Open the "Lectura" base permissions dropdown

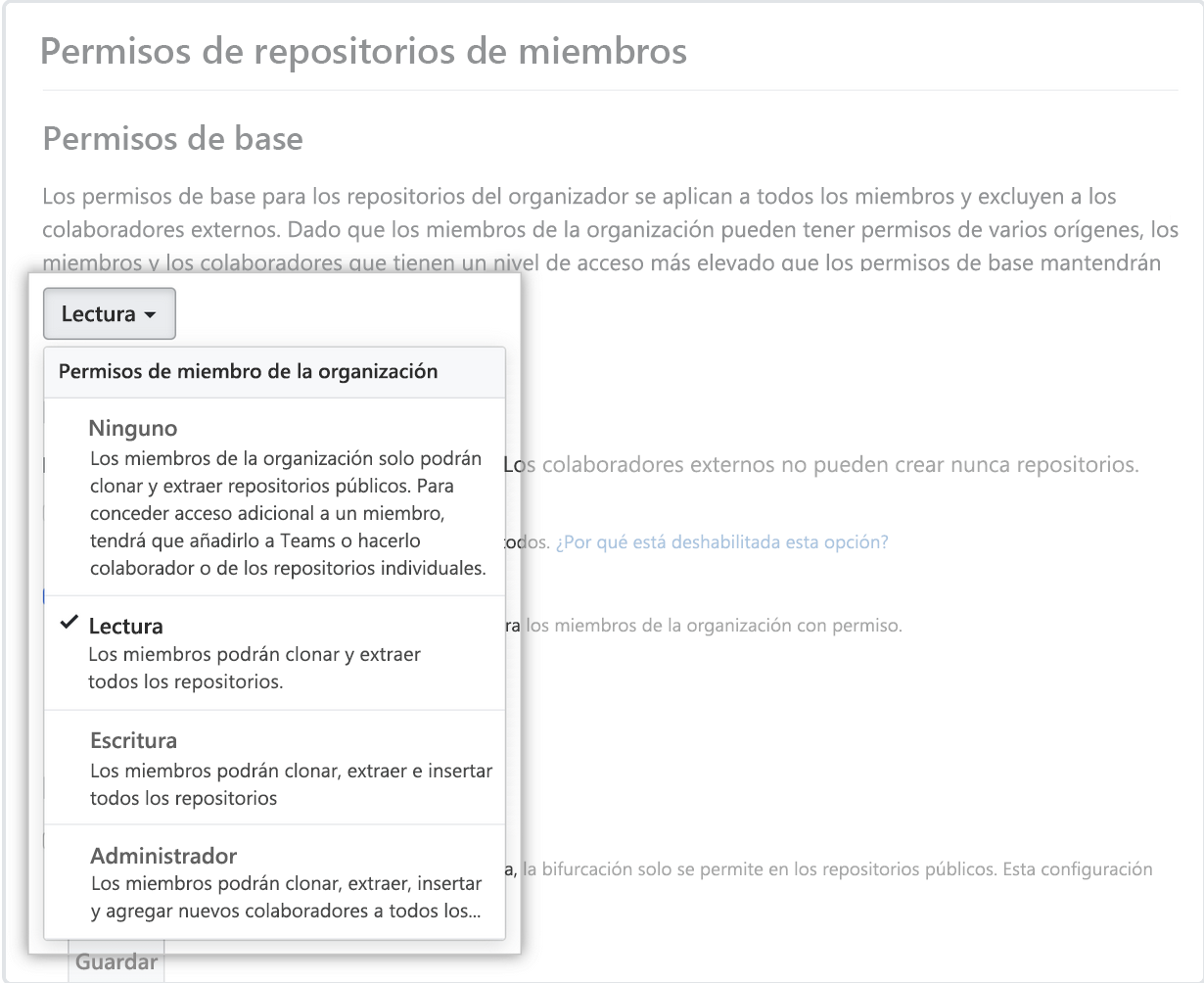tap(109, 313)
